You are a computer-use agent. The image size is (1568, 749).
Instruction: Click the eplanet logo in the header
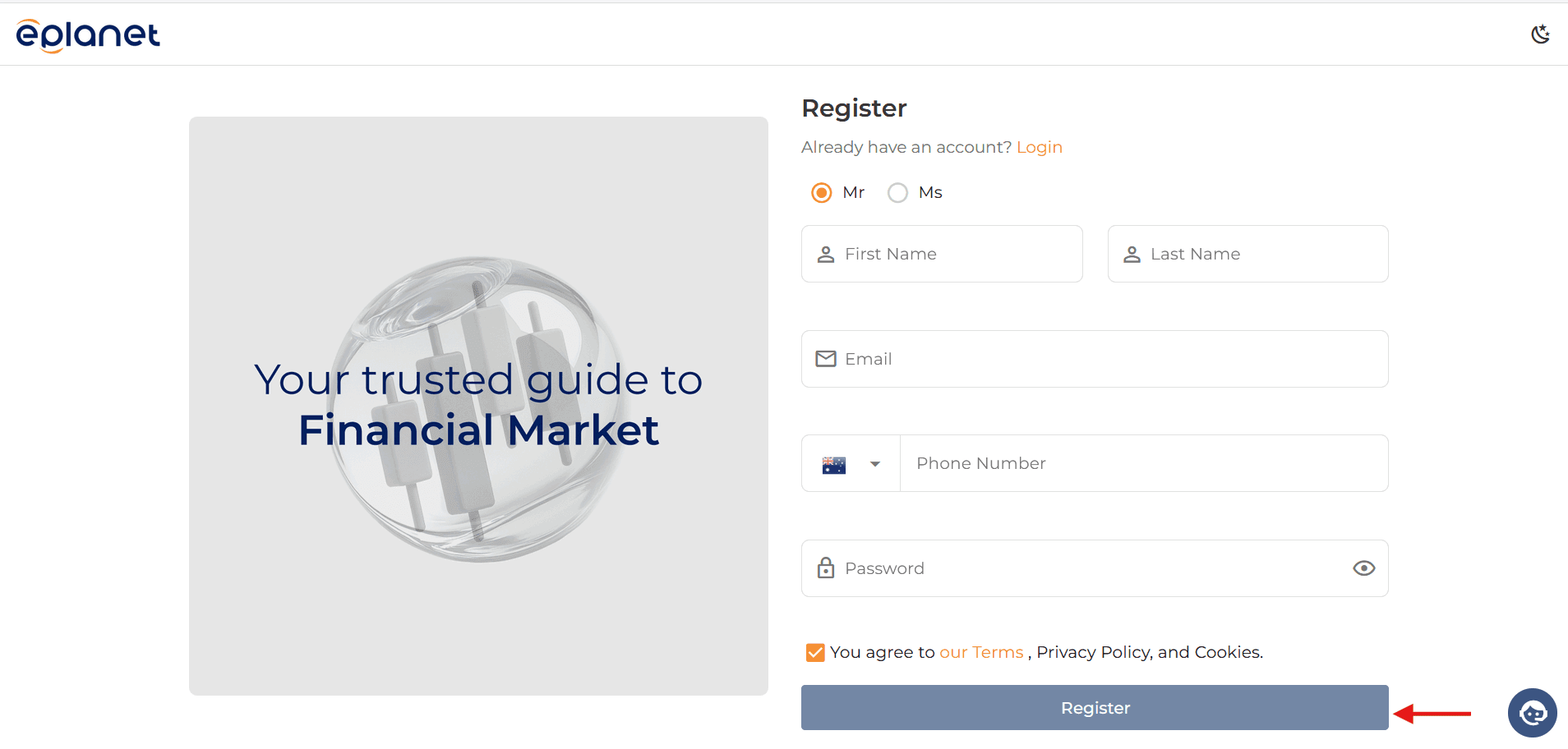[87, 34]
